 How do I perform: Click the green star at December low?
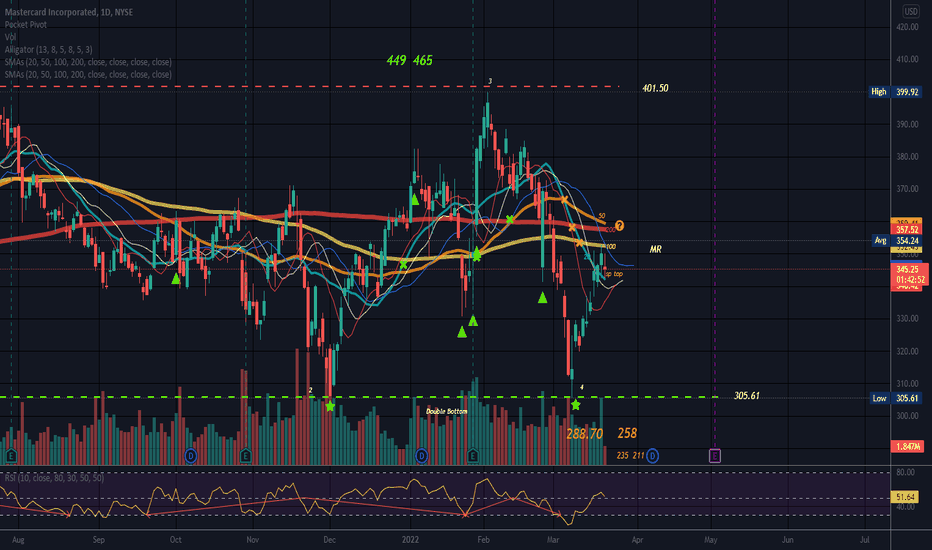[330, 407]
